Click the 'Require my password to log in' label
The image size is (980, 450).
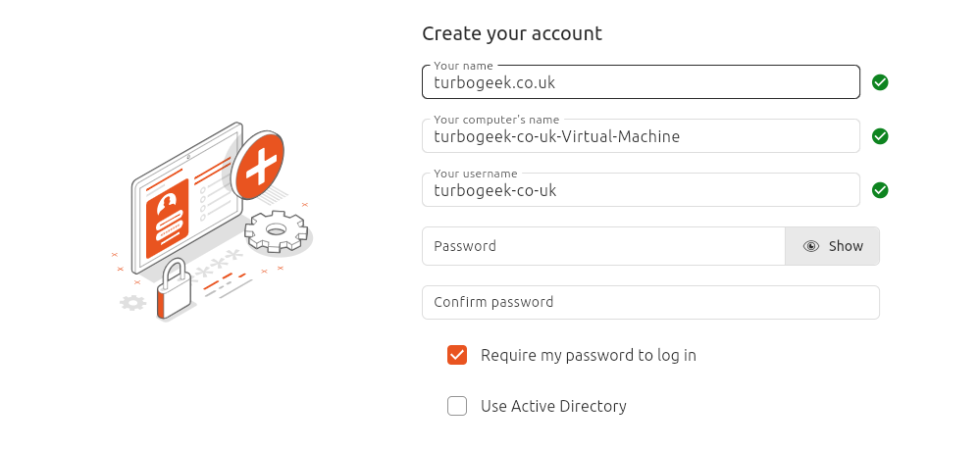[588, 355]
